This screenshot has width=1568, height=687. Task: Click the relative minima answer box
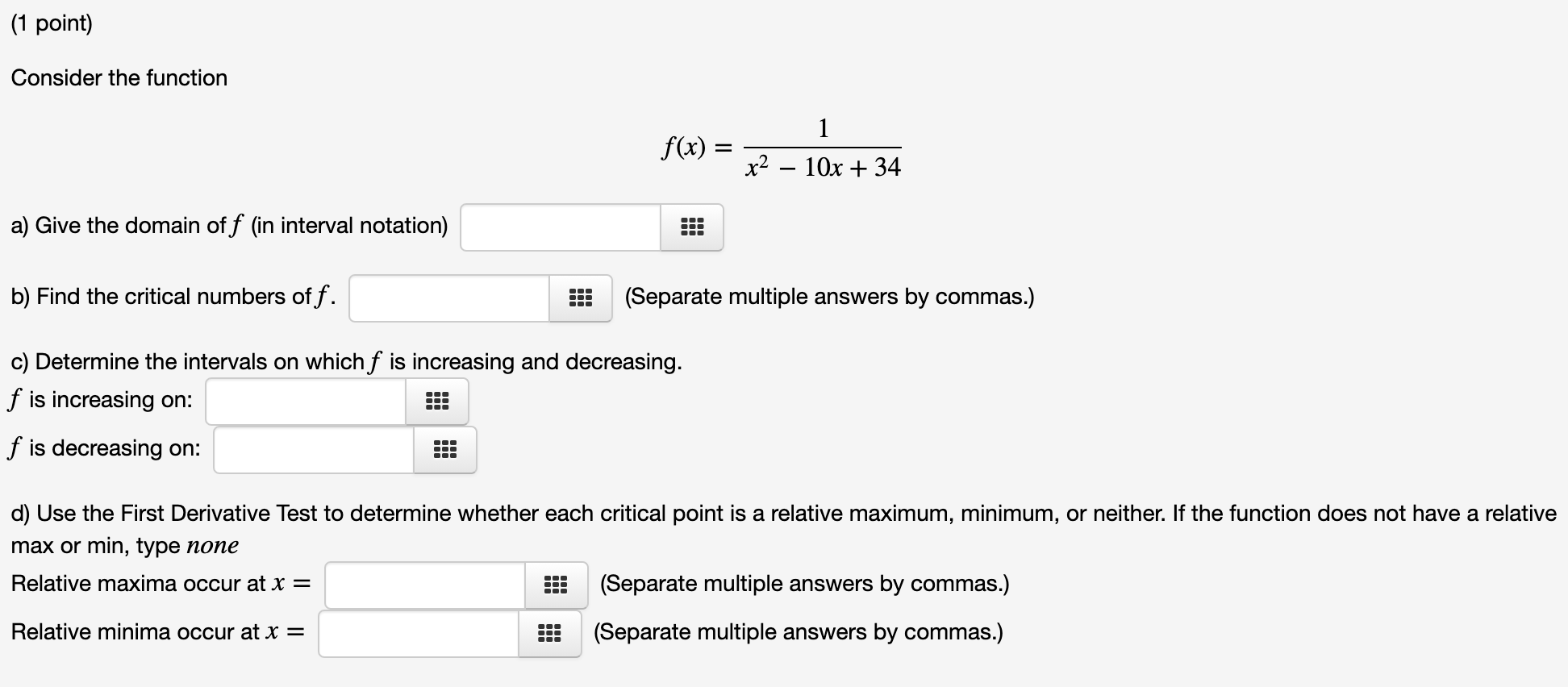click(x=419, y=633)
